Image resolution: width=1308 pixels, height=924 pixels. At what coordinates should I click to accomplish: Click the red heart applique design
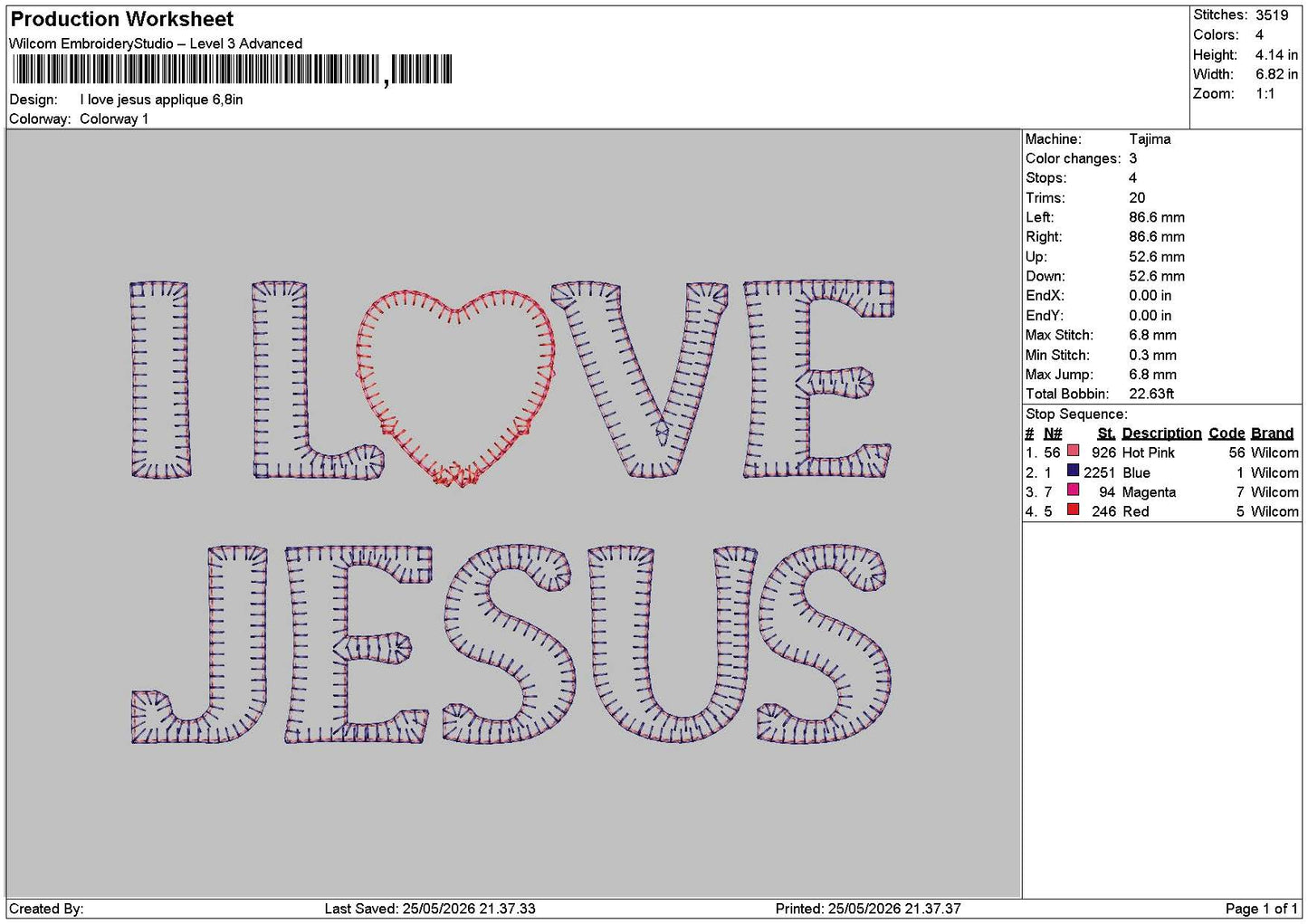[455, 387]
